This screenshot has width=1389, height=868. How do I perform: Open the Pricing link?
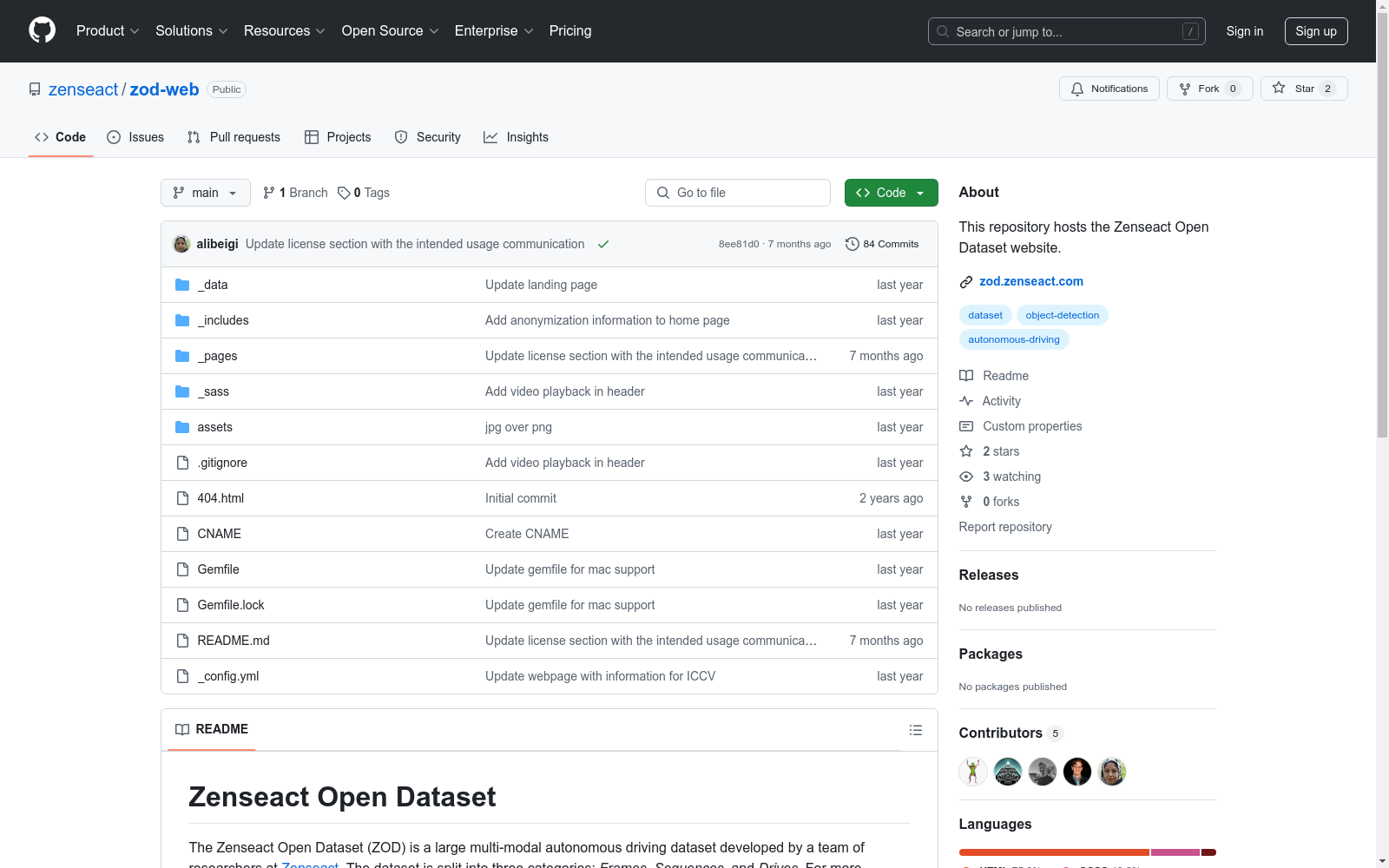[570, 31]
